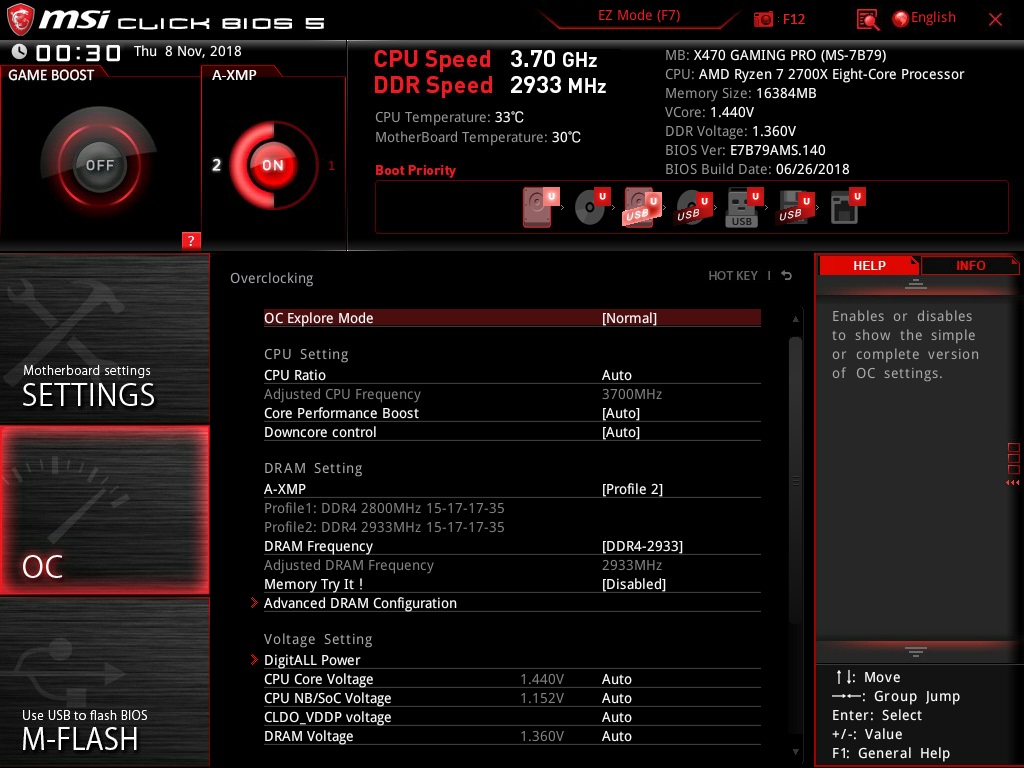The height and width of the screenshot is (768, 1024).
Task: Edit the CPU Ratio Auto field
Action: 616,375
